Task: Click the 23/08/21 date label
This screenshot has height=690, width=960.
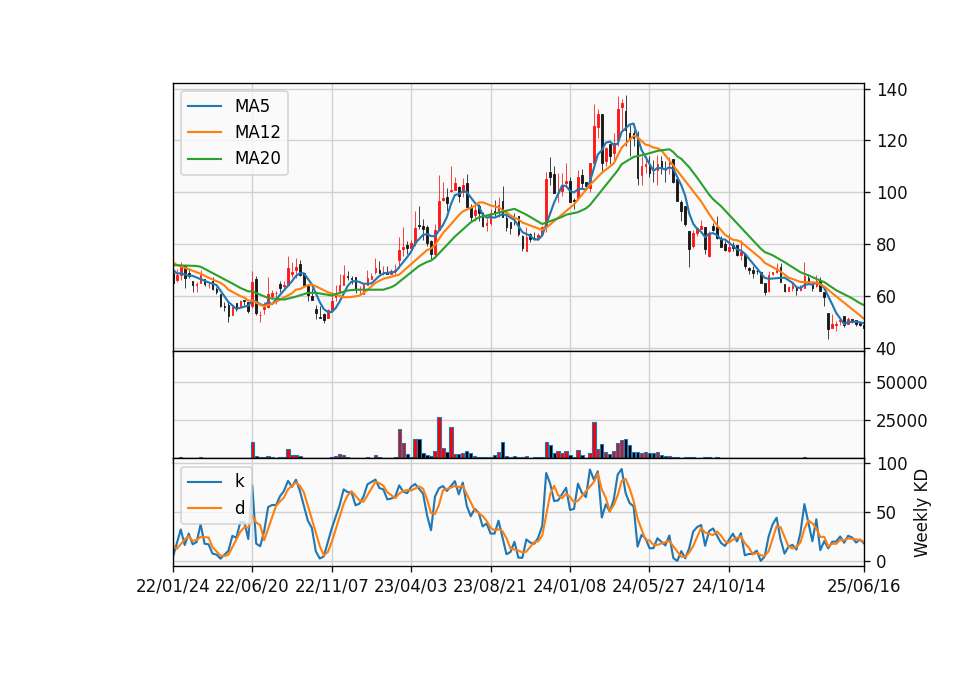Action: (x=490, y=586)
